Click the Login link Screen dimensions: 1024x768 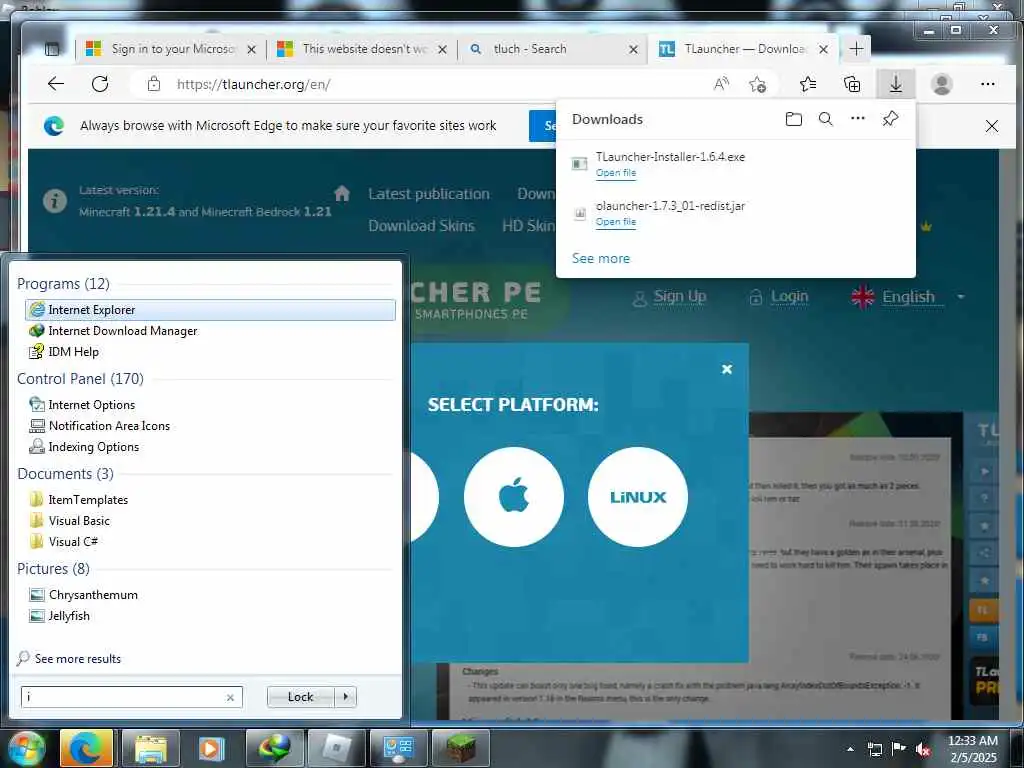tap(789, 296)
